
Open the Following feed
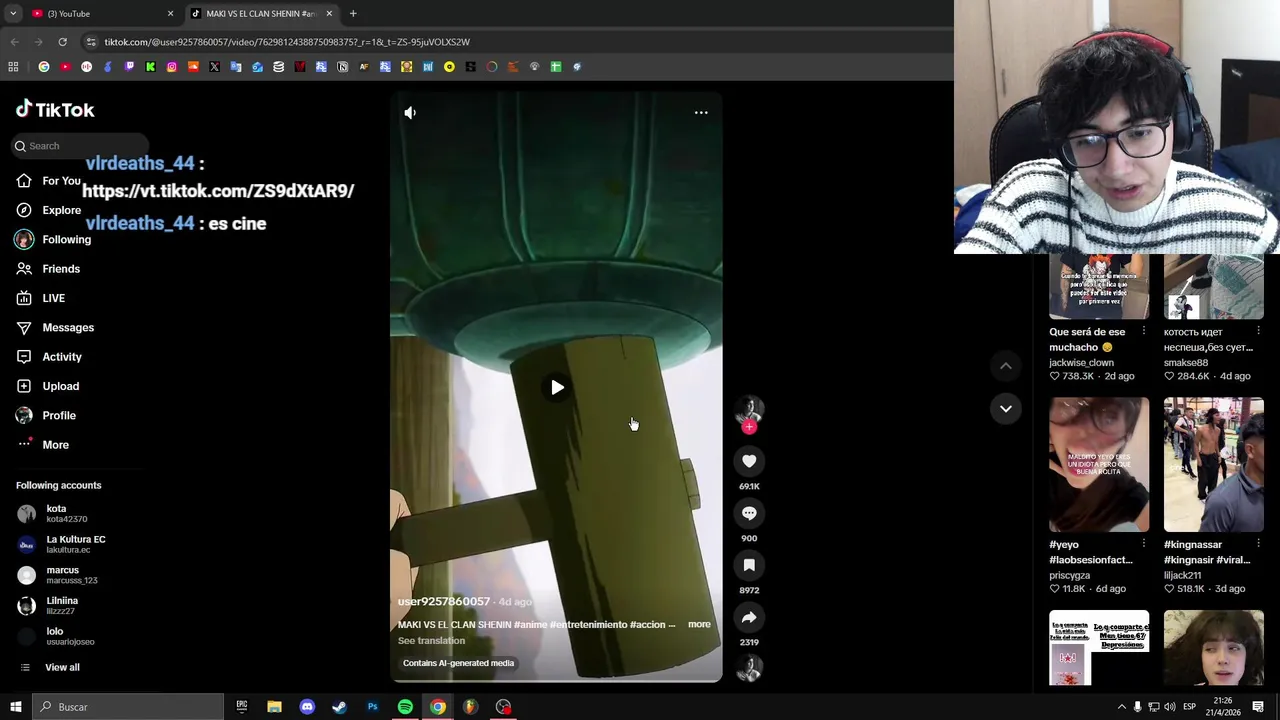pos(53,239)
